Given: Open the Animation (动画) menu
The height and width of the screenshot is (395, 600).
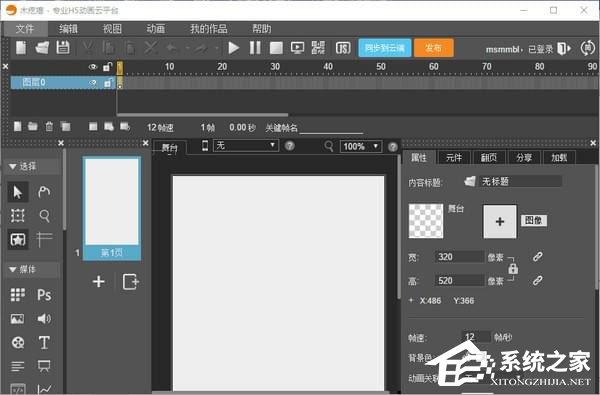Looking at the screenshot, I should click(156, 29).
